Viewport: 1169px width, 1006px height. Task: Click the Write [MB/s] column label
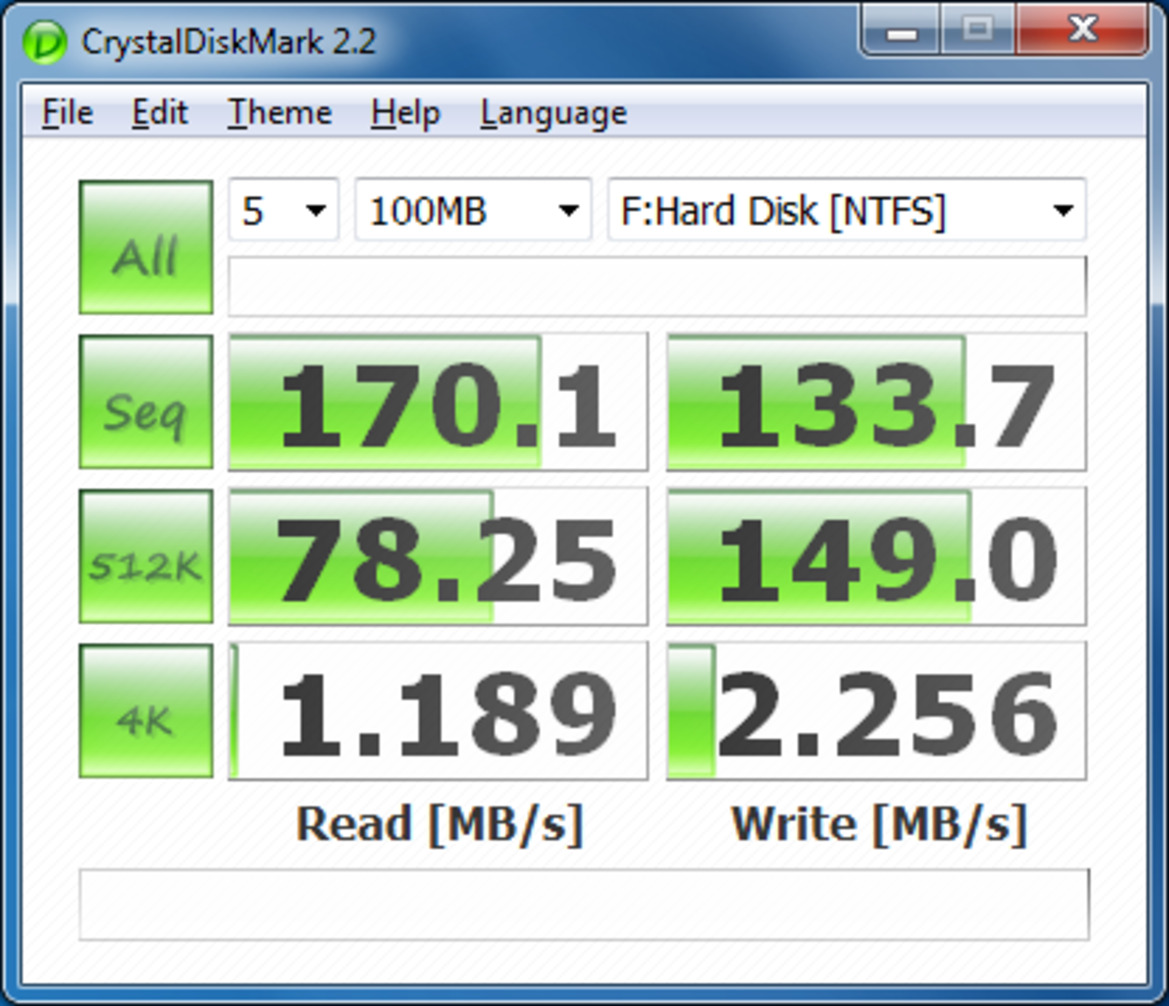point(879,825)
